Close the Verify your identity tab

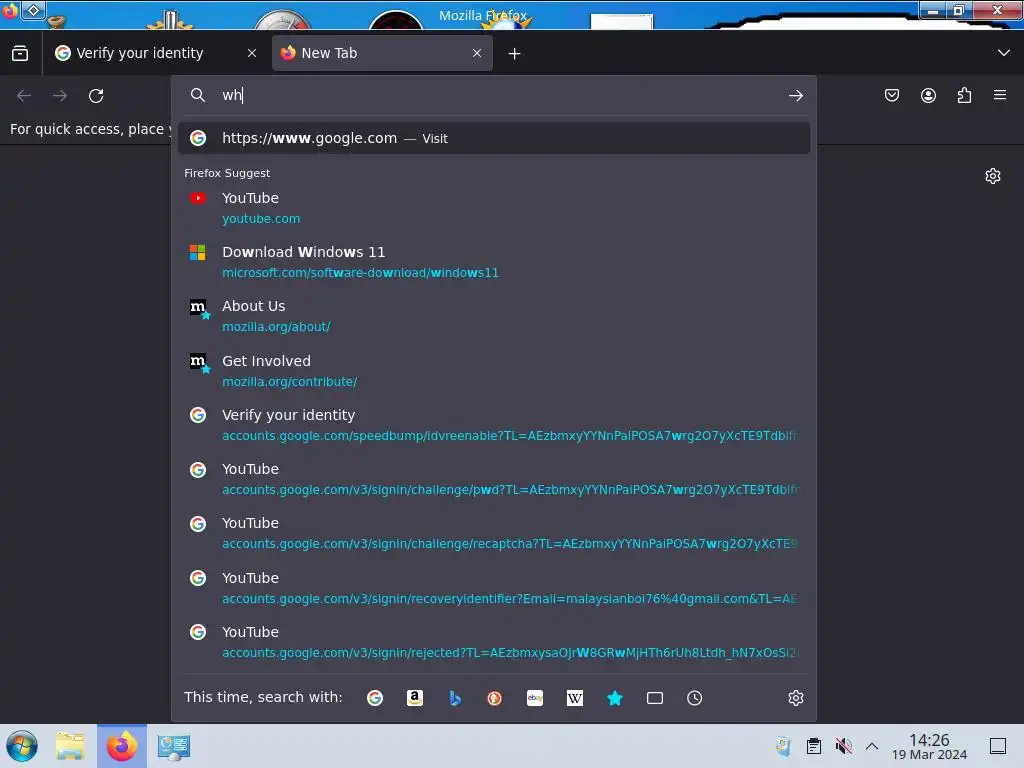pyautogui.click(x=252, y=53)
